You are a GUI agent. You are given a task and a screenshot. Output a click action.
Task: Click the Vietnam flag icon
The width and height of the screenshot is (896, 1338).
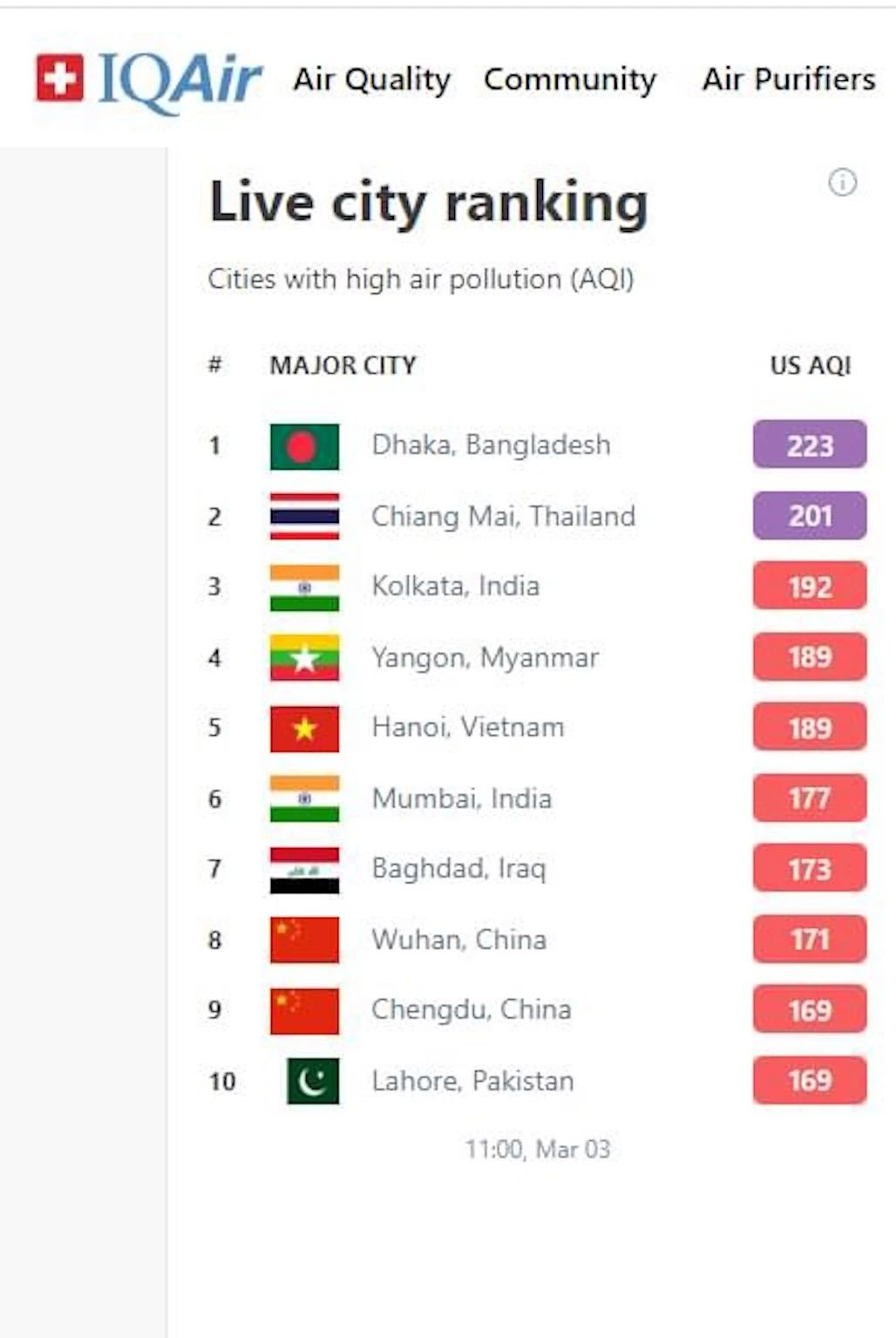304,728
